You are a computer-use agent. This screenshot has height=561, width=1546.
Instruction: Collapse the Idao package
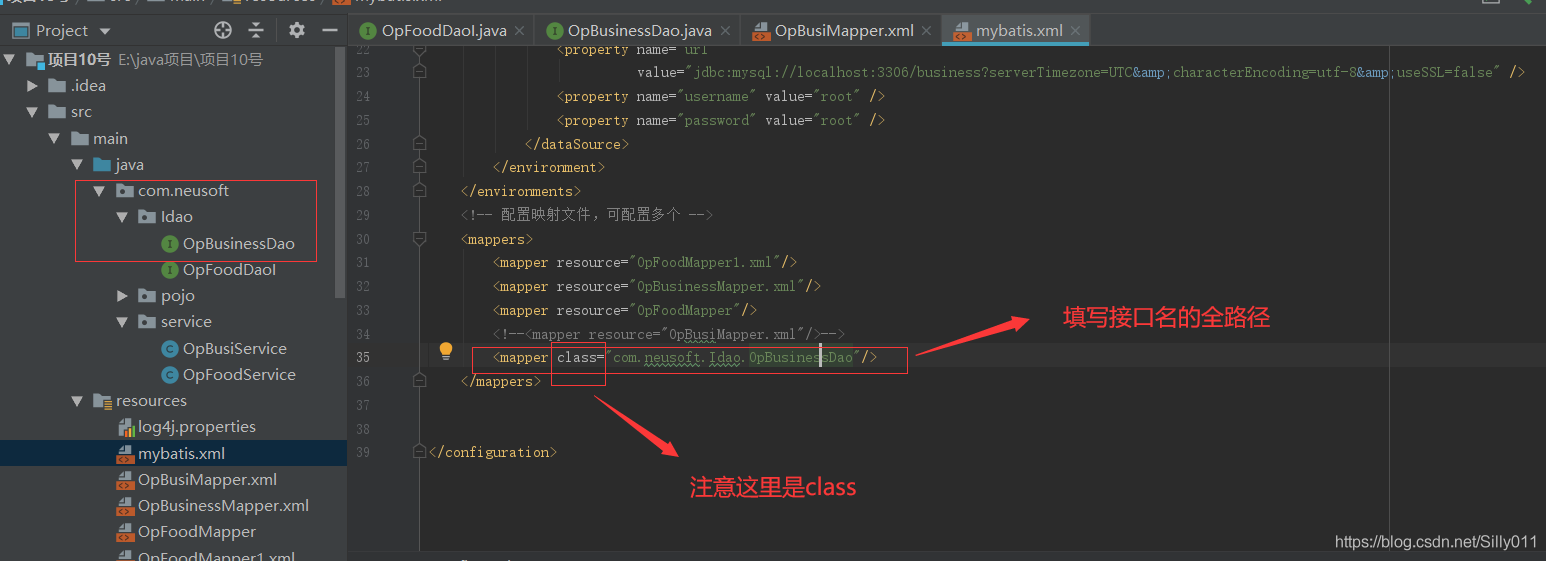tap(121, 217)
